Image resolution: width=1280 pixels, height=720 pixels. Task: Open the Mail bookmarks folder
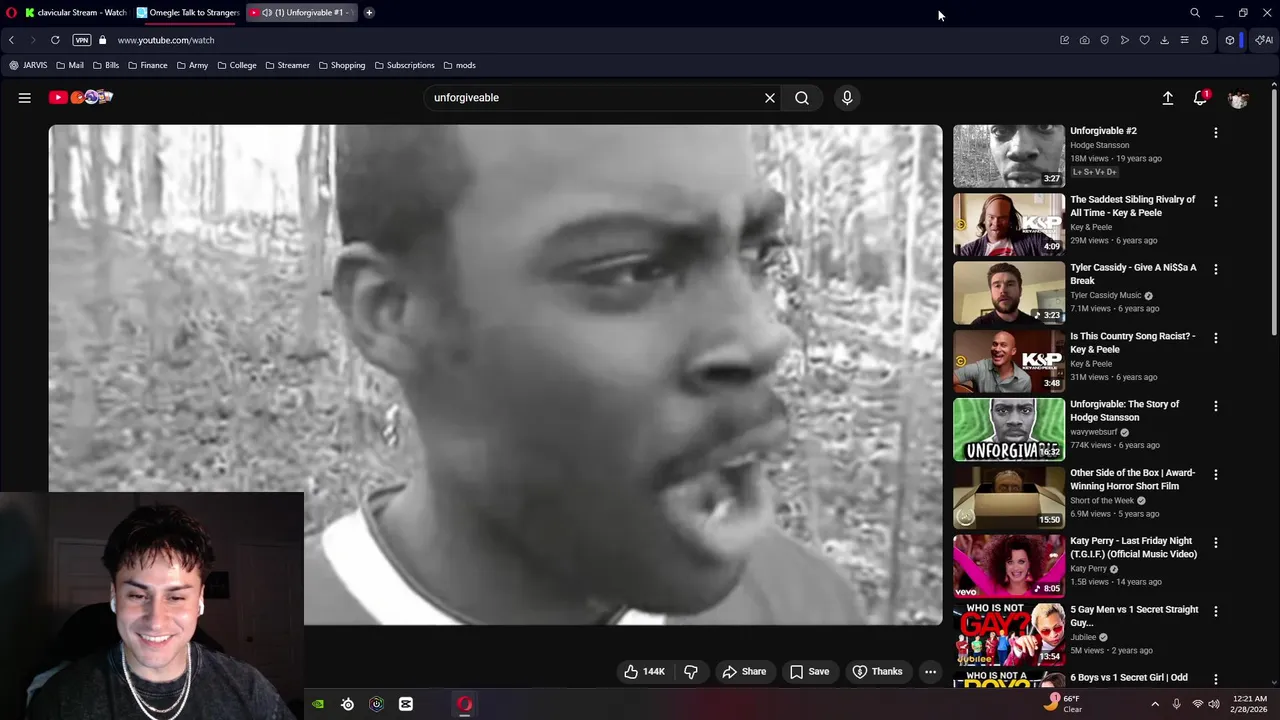click(70, 65)
